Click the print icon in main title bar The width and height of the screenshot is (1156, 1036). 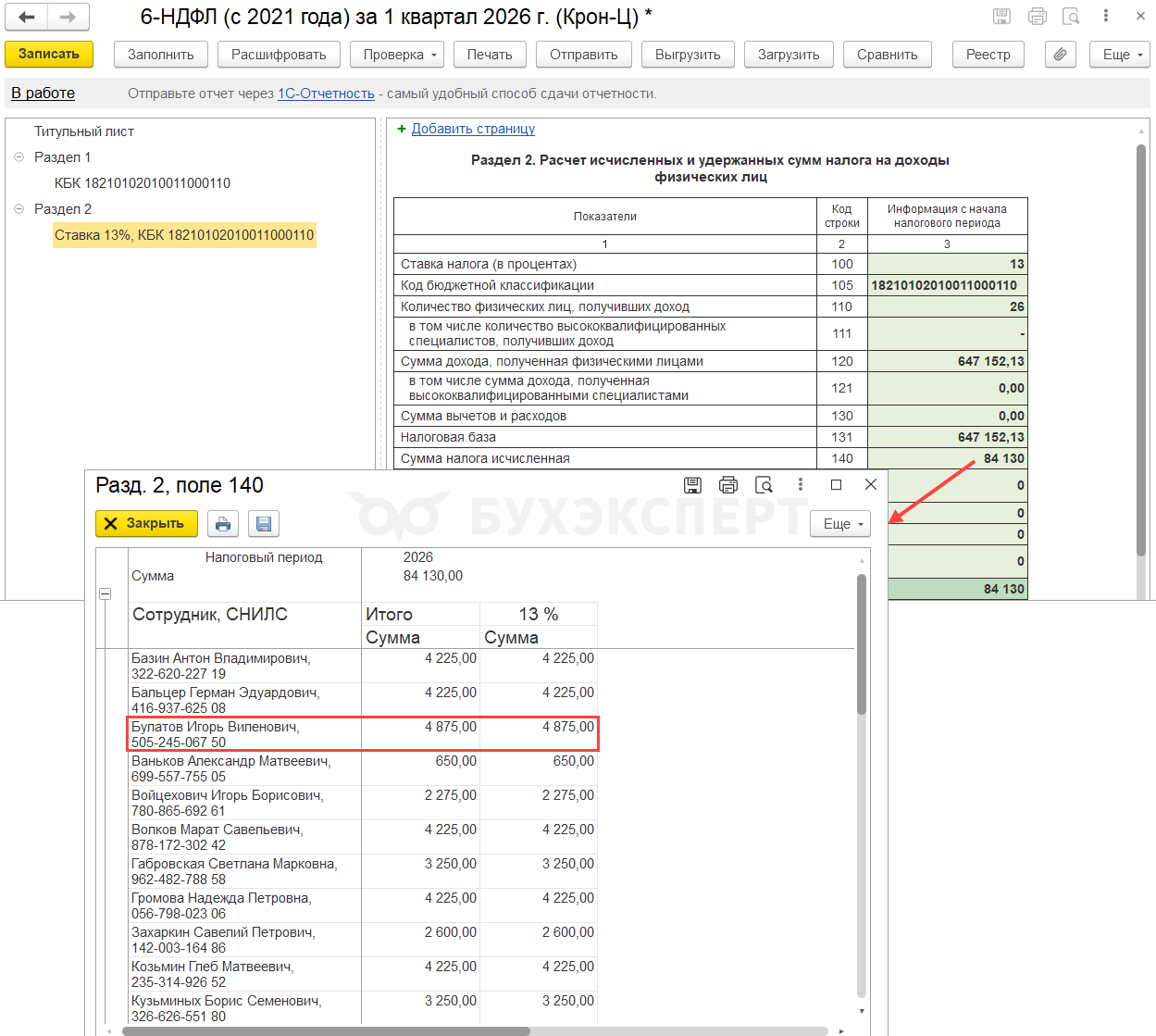[1038, 16]
